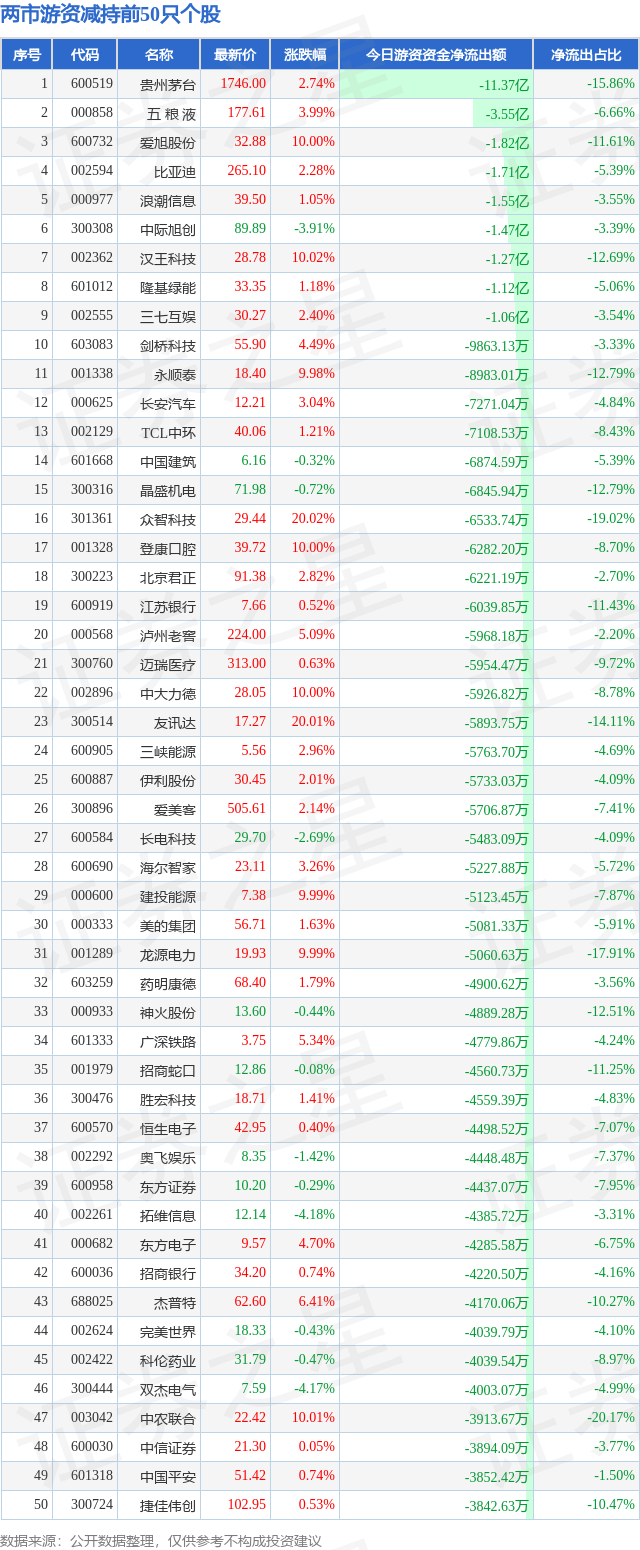Screen dimensions: 640x1550
Task: Select stock code 600905
Action: pyautogui.click(x=92, y=752)
